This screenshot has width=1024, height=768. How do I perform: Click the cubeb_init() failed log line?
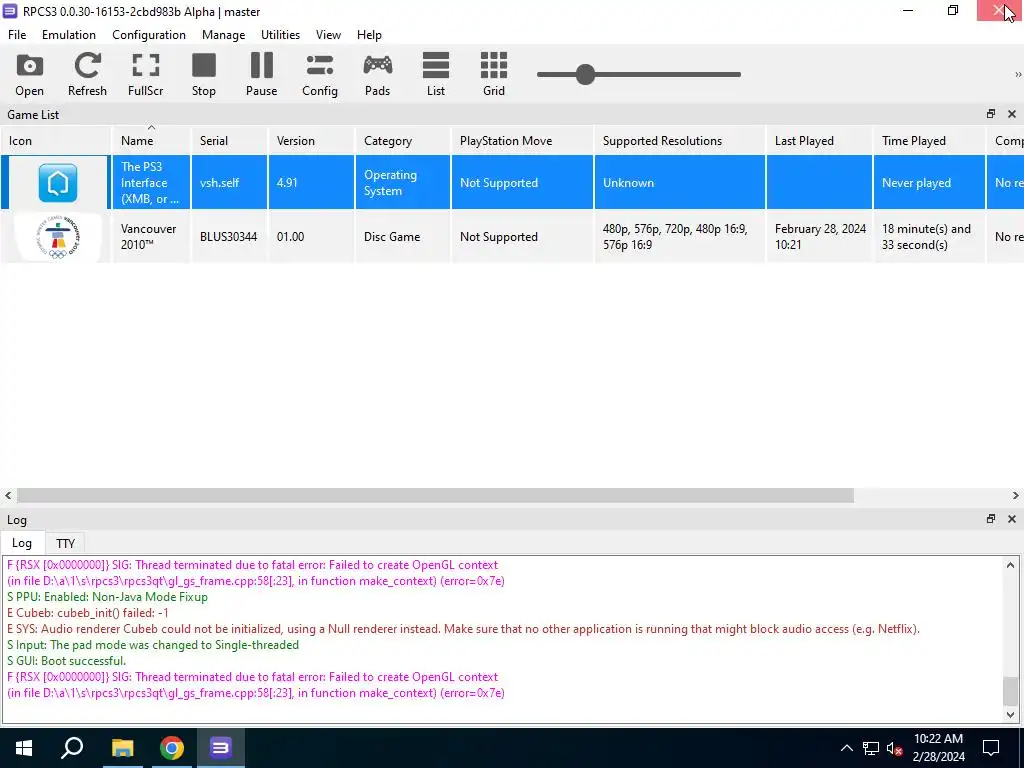pos(88,613)
